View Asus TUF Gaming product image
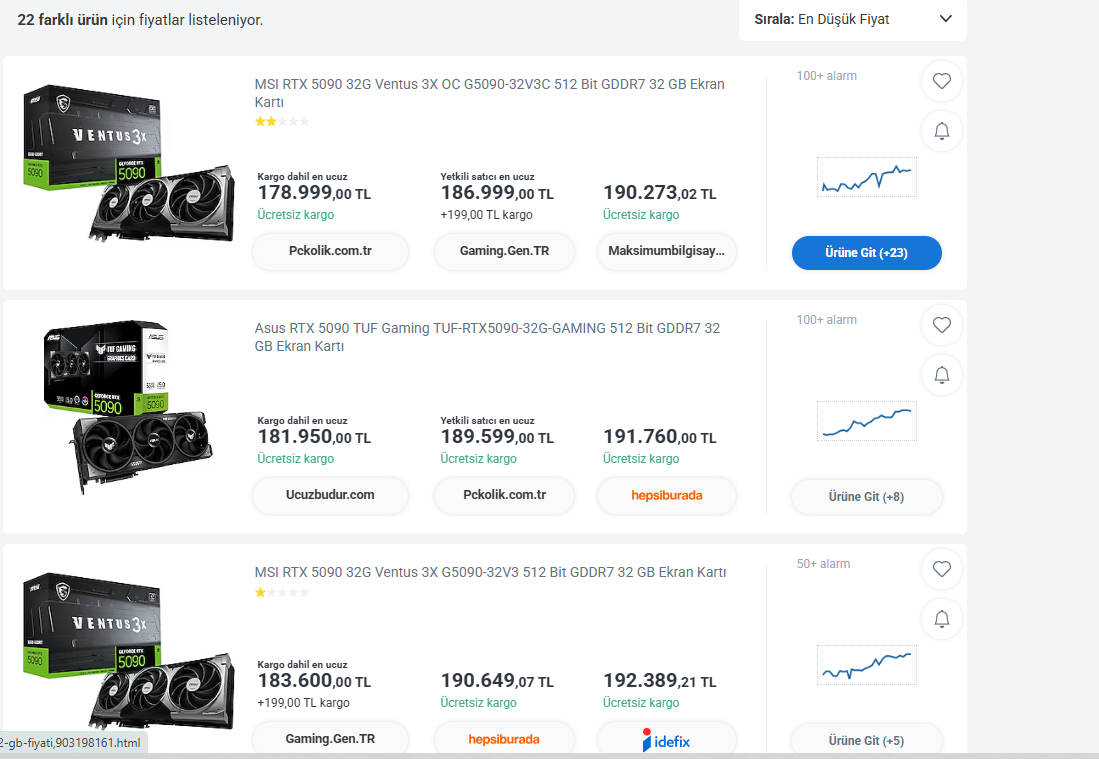 [x=128, y=407]
